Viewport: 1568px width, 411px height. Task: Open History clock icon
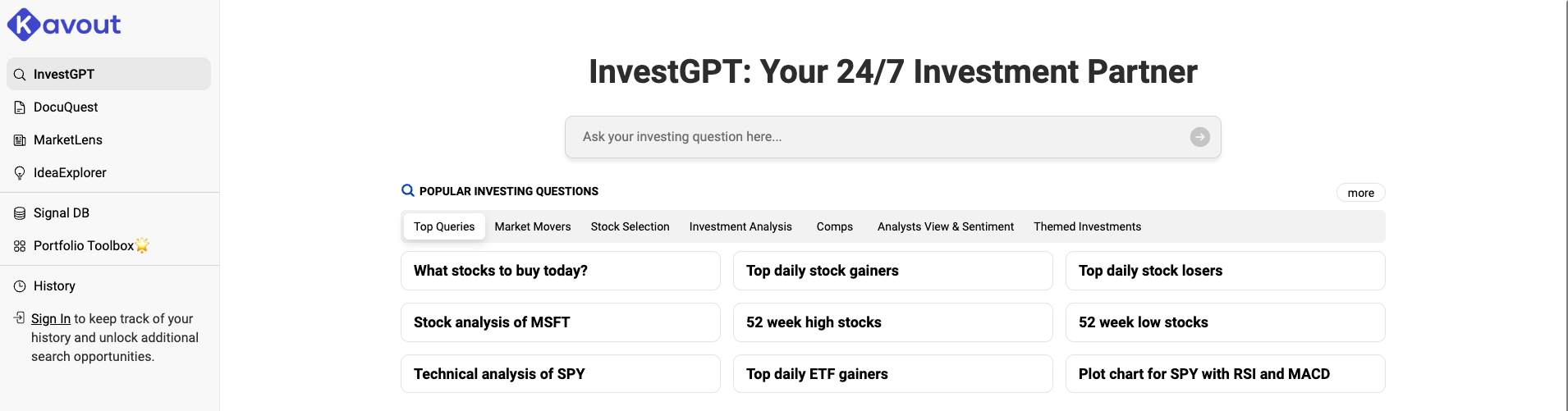[x=20, y=286]
